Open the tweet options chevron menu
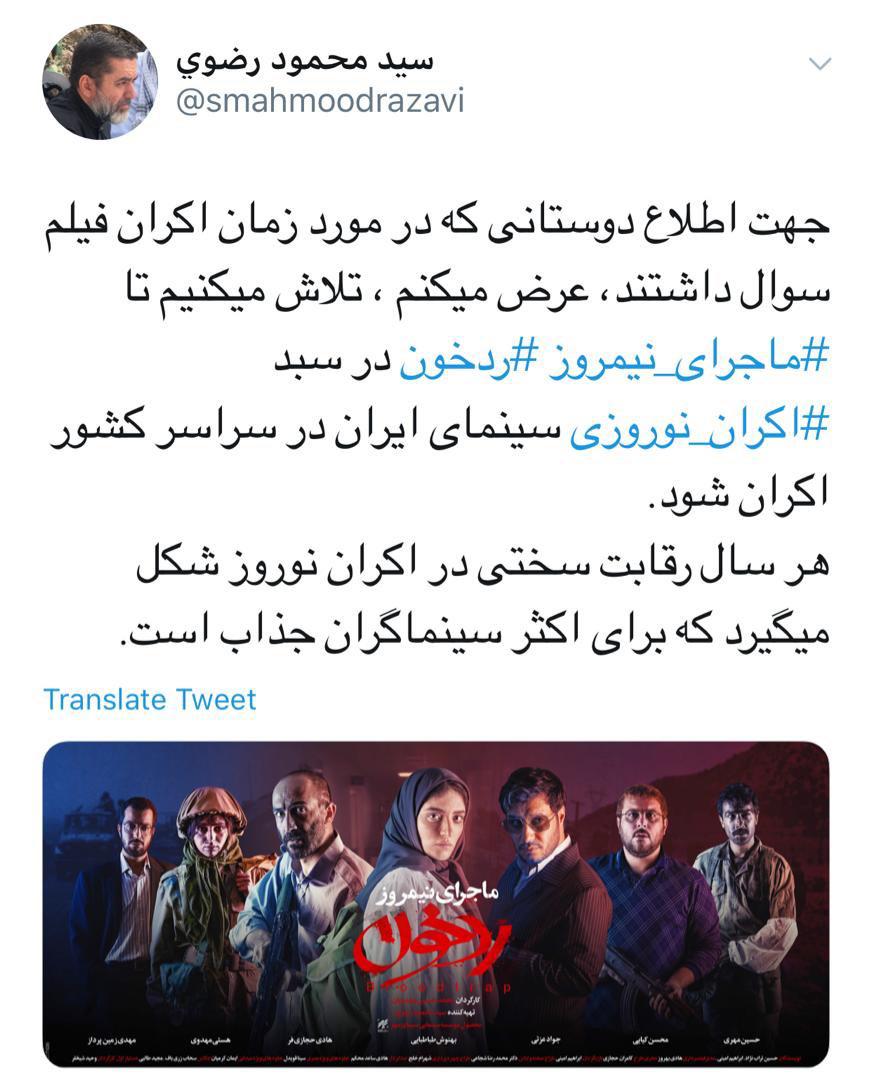The width and height of the screenshot is (872, 1080). click(x=819, y=64)
